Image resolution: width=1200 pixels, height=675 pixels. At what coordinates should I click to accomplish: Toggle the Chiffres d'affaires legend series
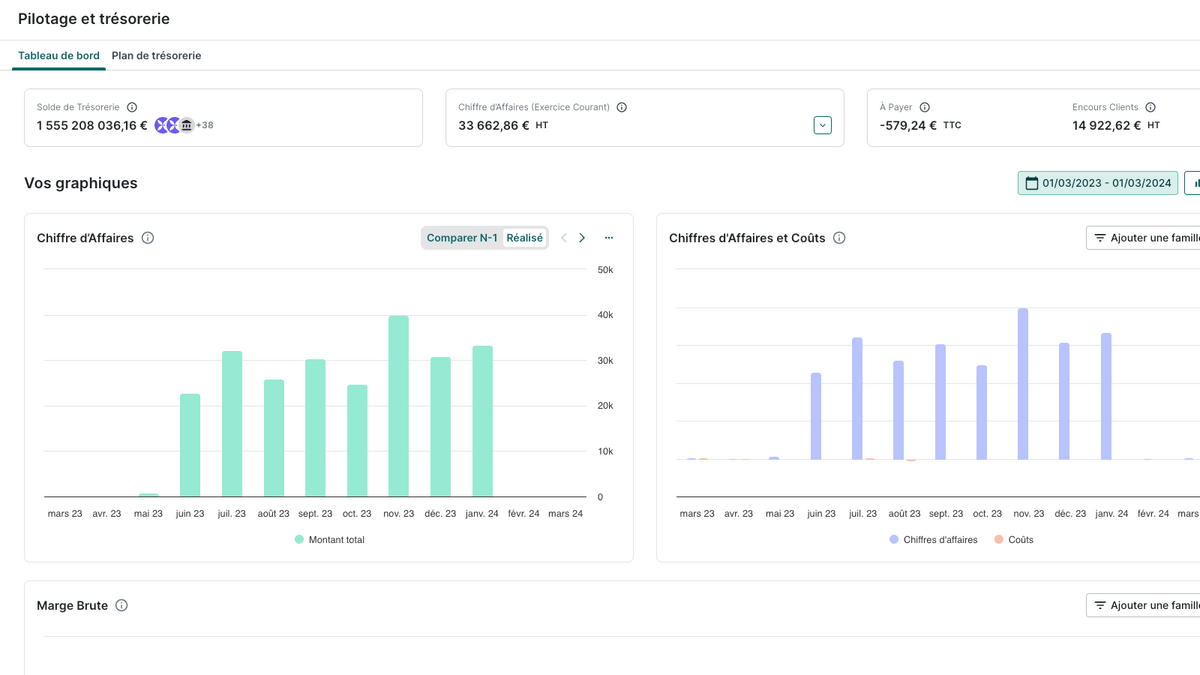(934, 540)
